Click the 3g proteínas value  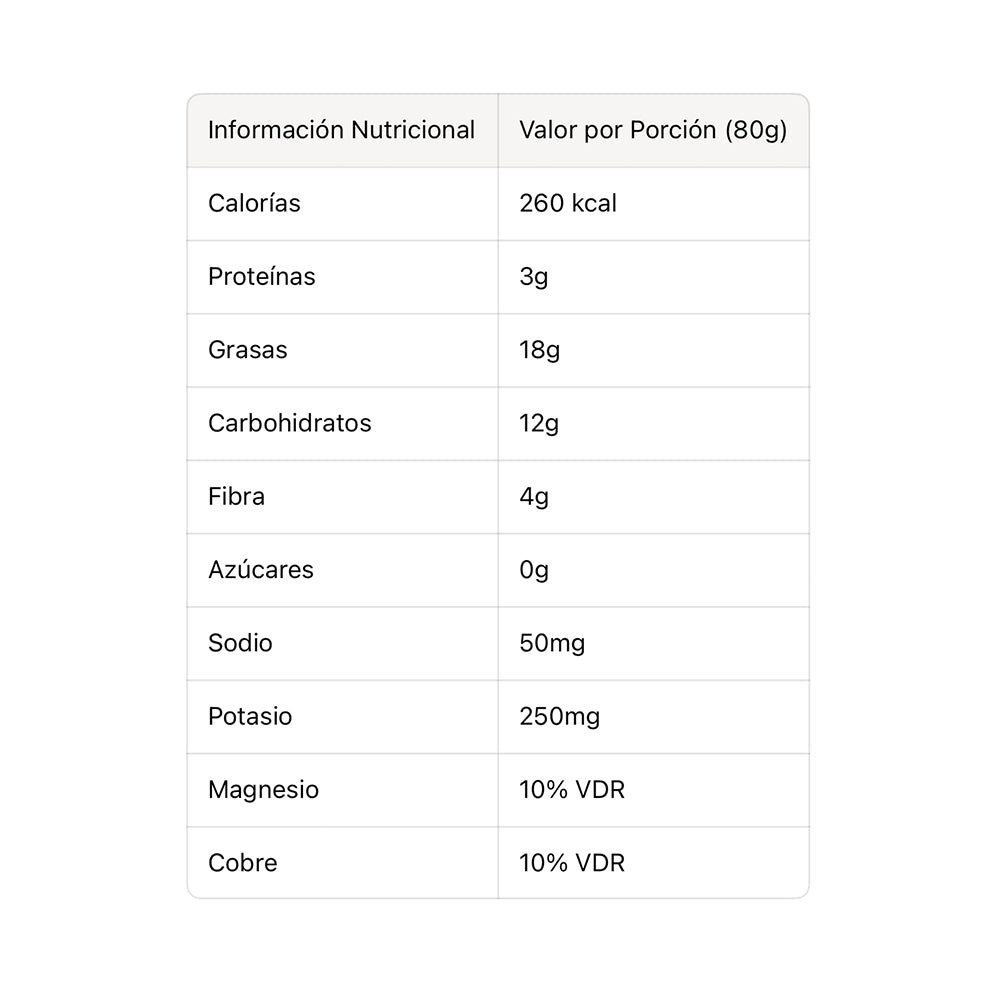[x=534, y=277]
